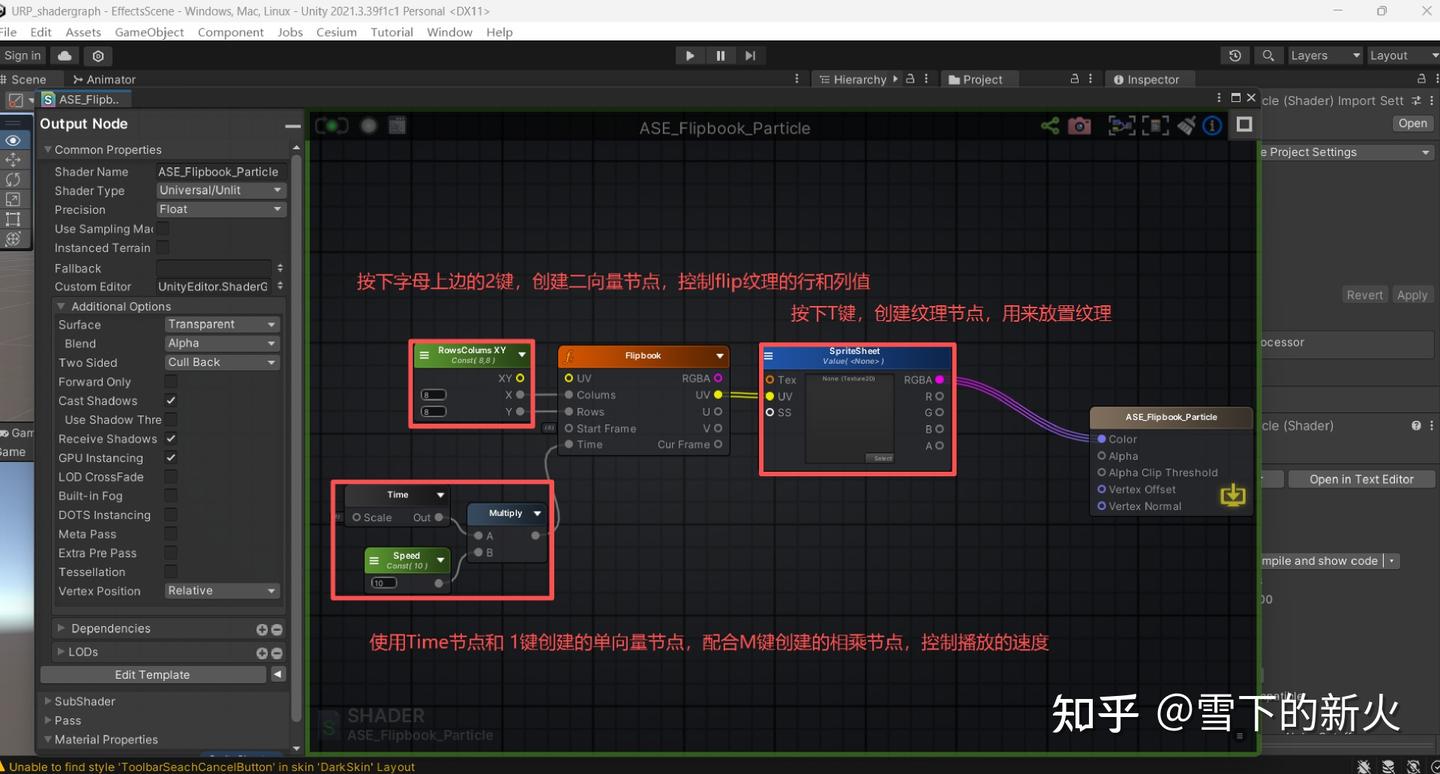Collapse the Additional Options section
This screenshot has height=774, width=1440.
point(60,306)
